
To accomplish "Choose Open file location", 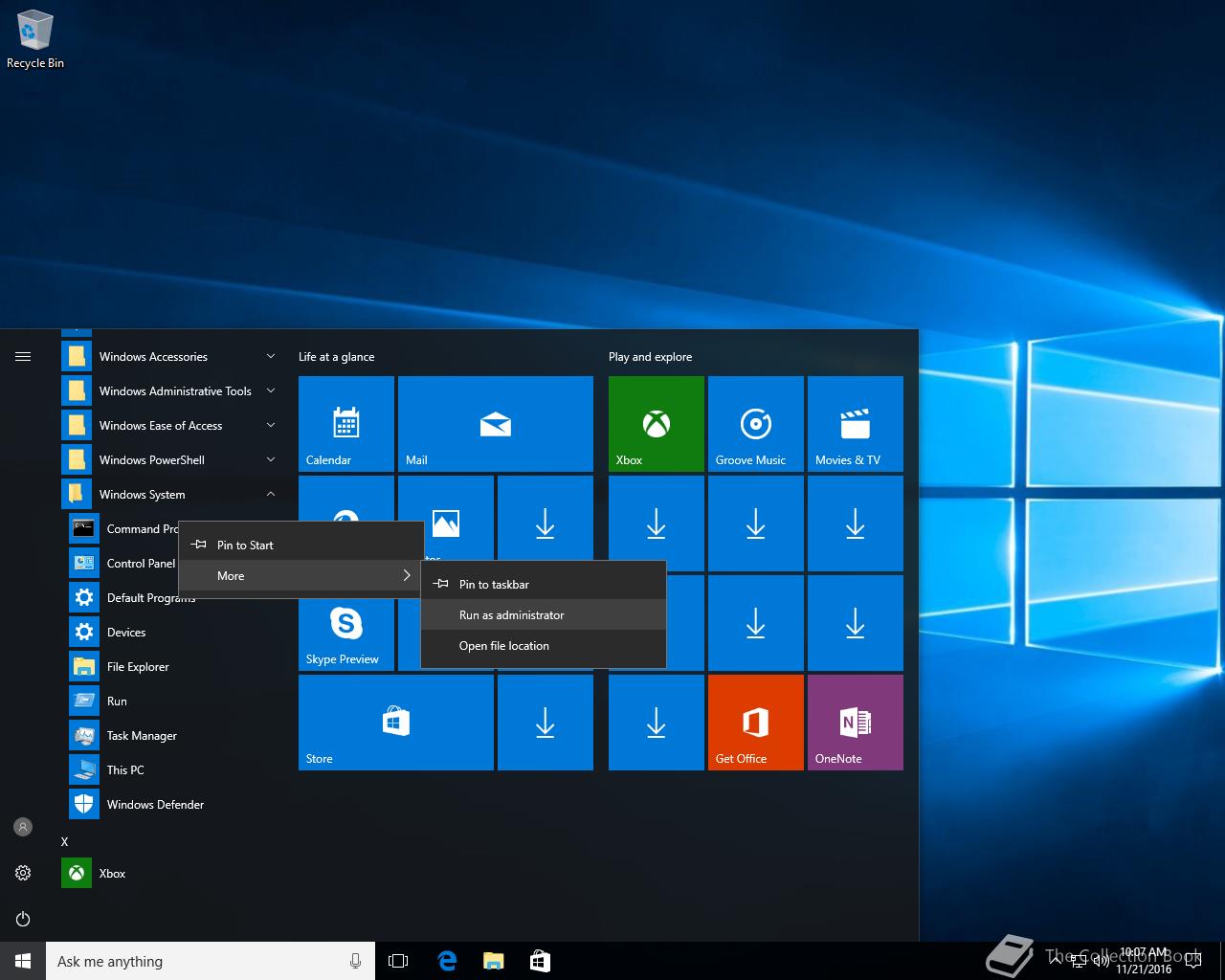I will coord(544,645).
